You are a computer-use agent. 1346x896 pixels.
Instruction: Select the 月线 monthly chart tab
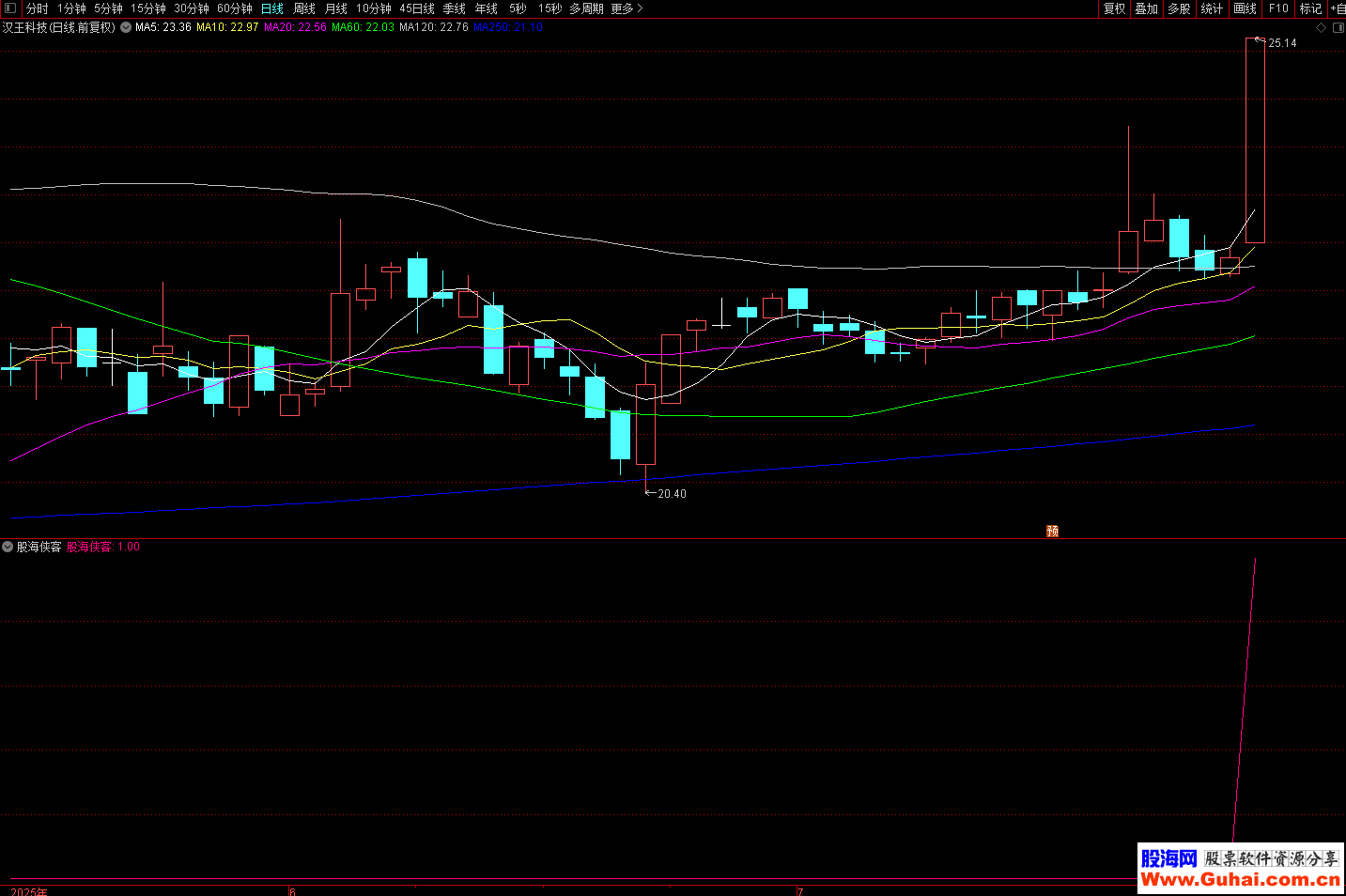pyautogui.click(x=336, y=8)
